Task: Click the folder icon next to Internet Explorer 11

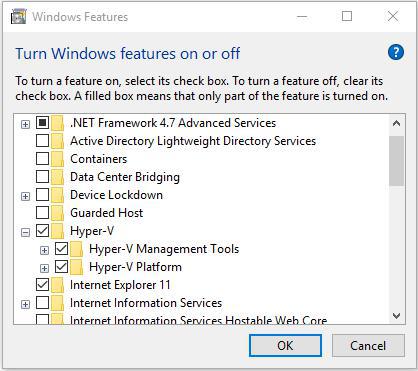Action: 57,285
